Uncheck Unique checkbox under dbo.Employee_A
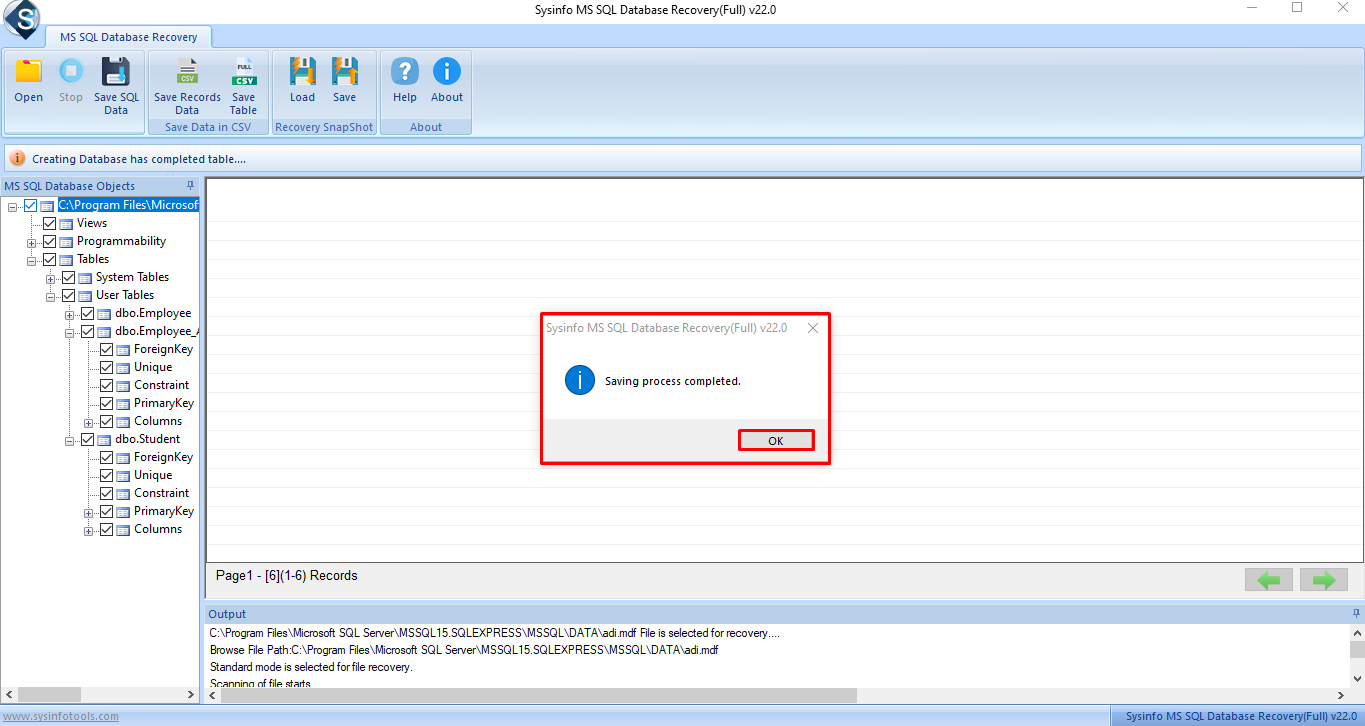1365x726 pixels. point(106,367)
